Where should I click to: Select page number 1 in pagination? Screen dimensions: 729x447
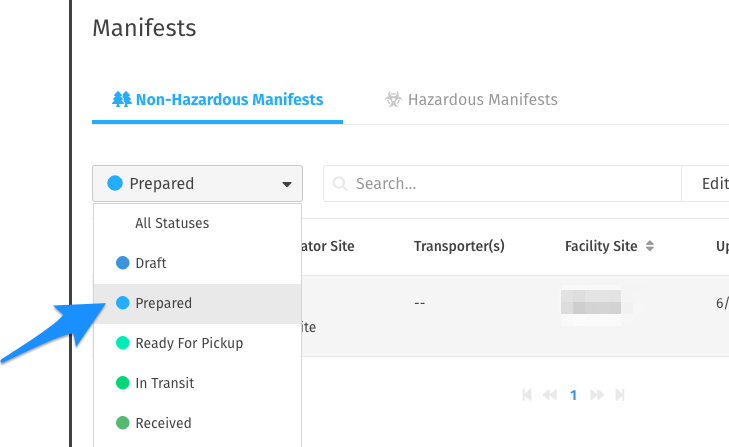pyautogui.click(x=574, y=396)
